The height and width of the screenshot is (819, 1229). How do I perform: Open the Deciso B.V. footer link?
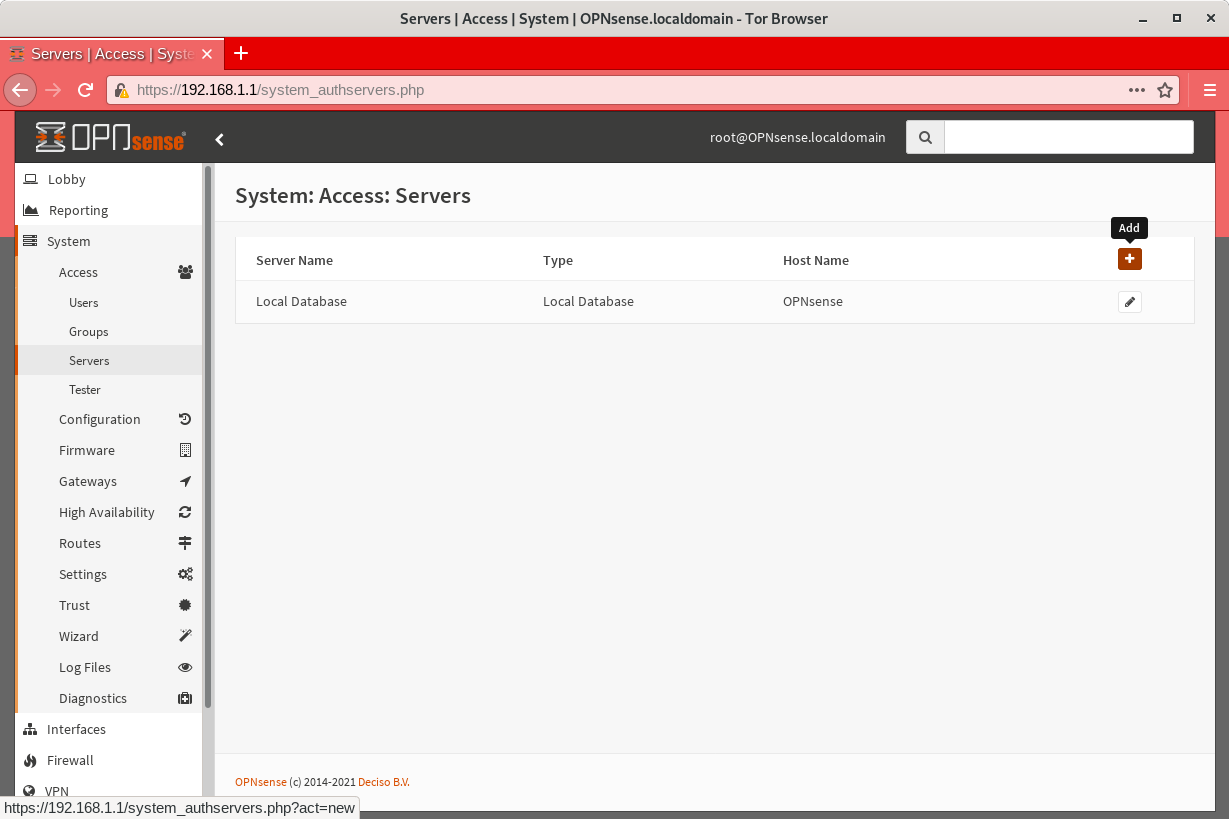point(383,781)
